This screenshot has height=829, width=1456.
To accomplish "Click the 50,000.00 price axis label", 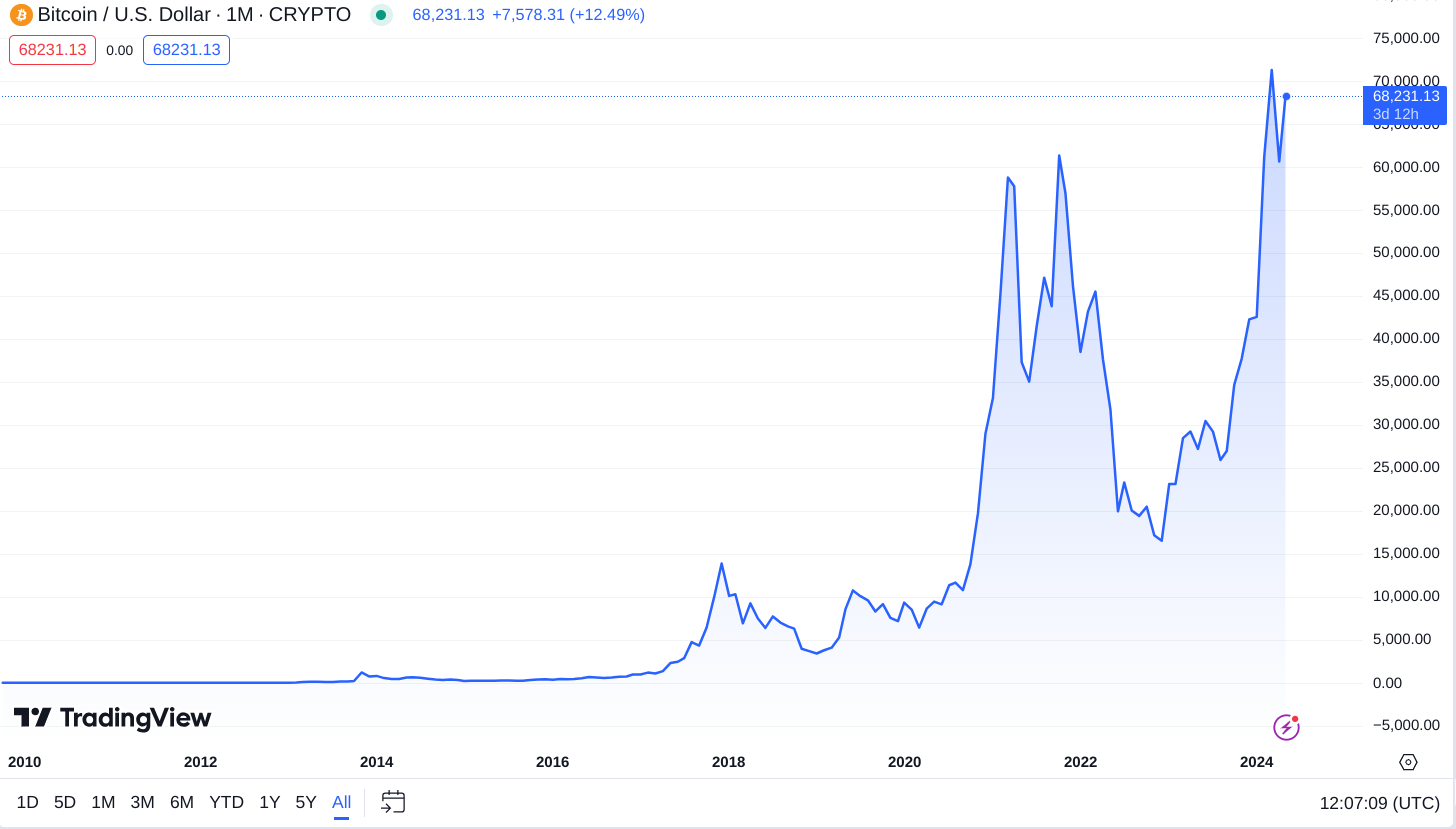I will coord(1406,253).
